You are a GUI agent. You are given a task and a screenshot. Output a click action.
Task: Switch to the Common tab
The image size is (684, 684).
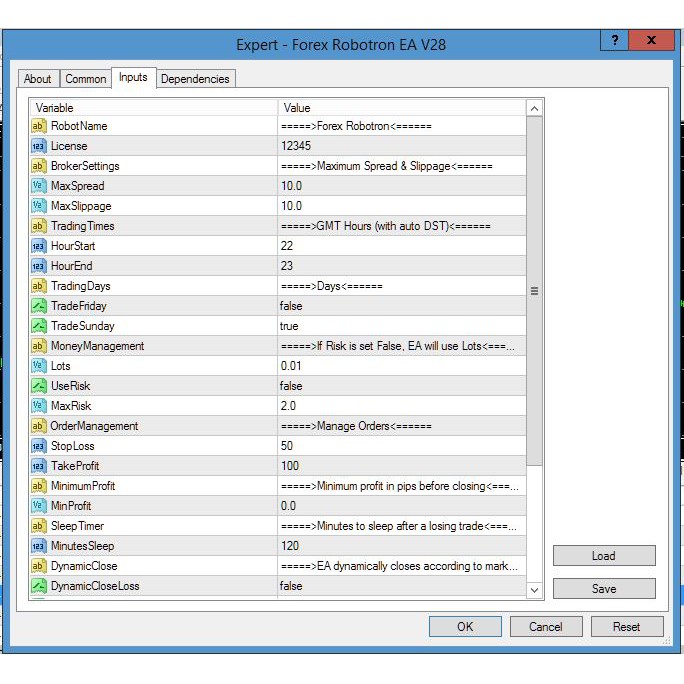tap(86, 79)
